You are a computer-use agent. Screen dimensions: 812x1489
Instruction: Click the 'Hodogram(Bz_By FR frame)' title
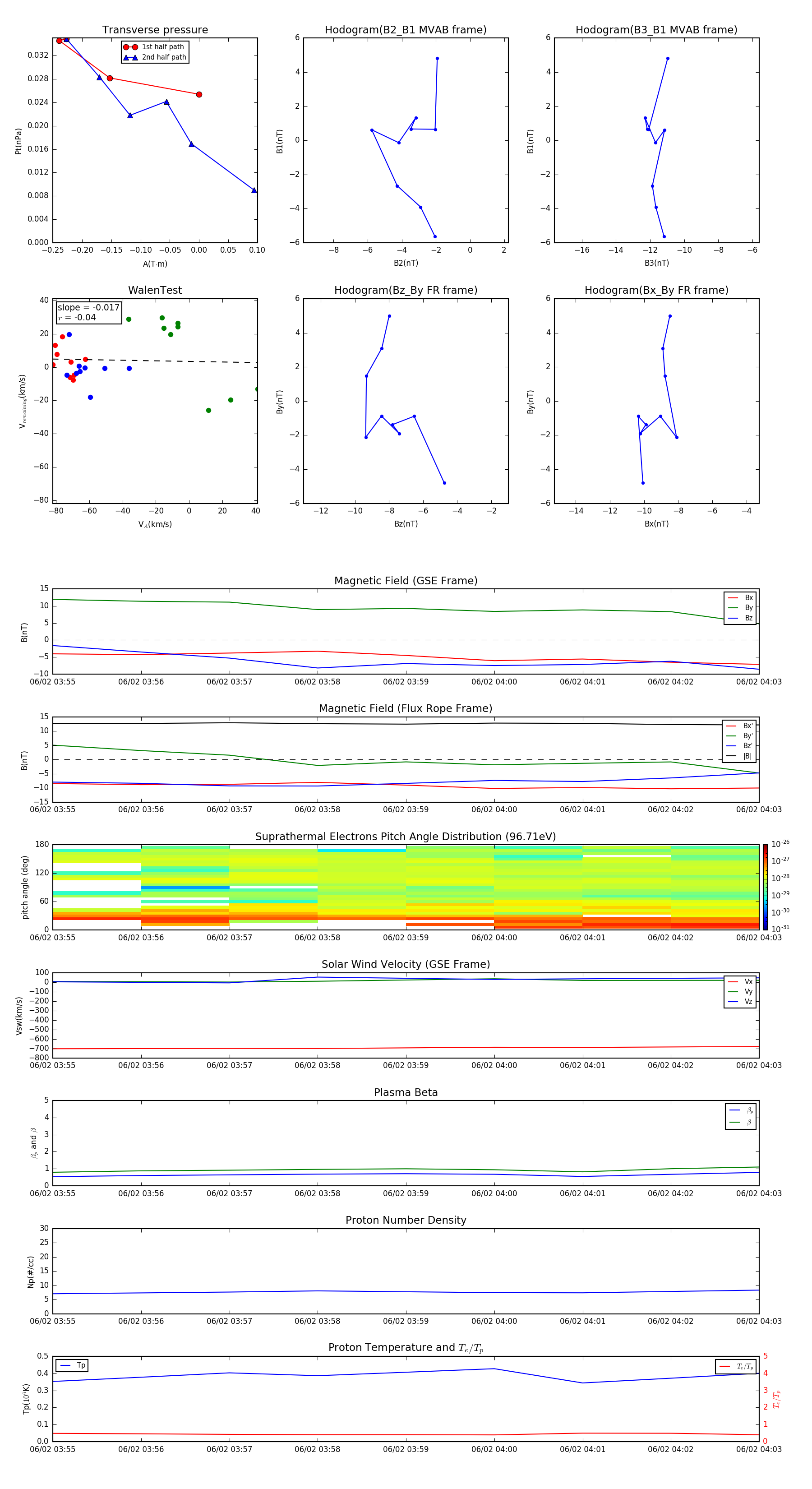point(406,290)
